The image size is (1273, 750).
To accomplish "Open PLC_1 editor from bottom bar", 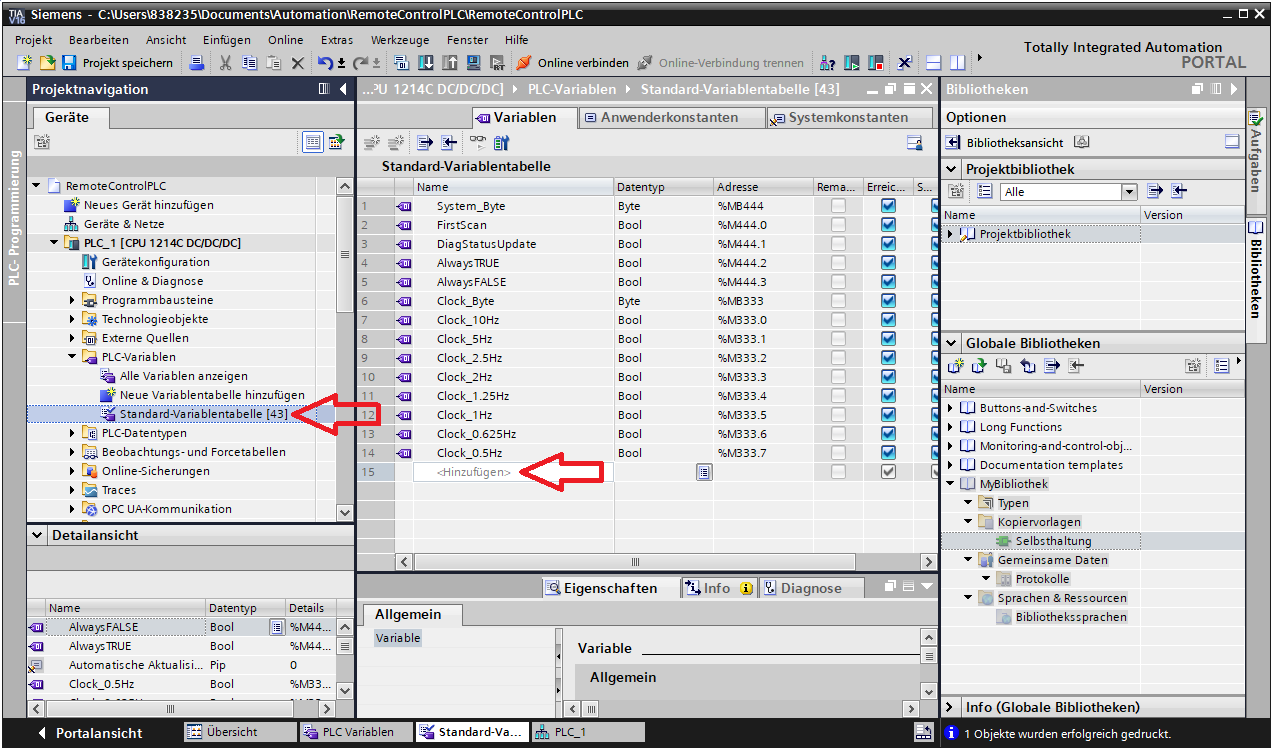I will point(588,732).
